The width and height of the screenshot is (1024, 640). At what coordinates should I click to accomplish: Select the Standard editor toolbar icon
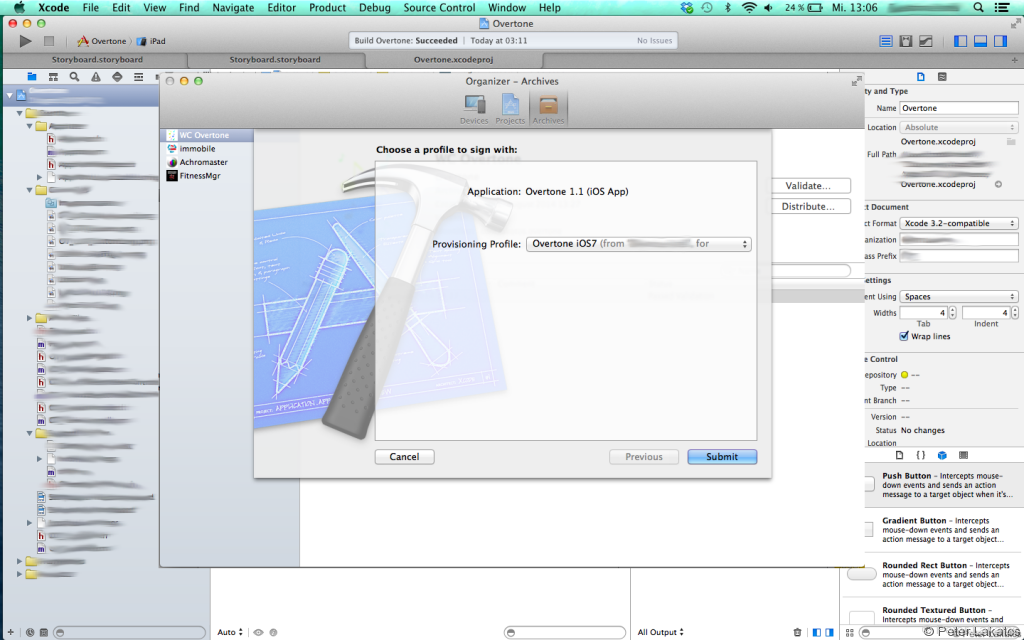pyautogui.click(x=886, y=41)
